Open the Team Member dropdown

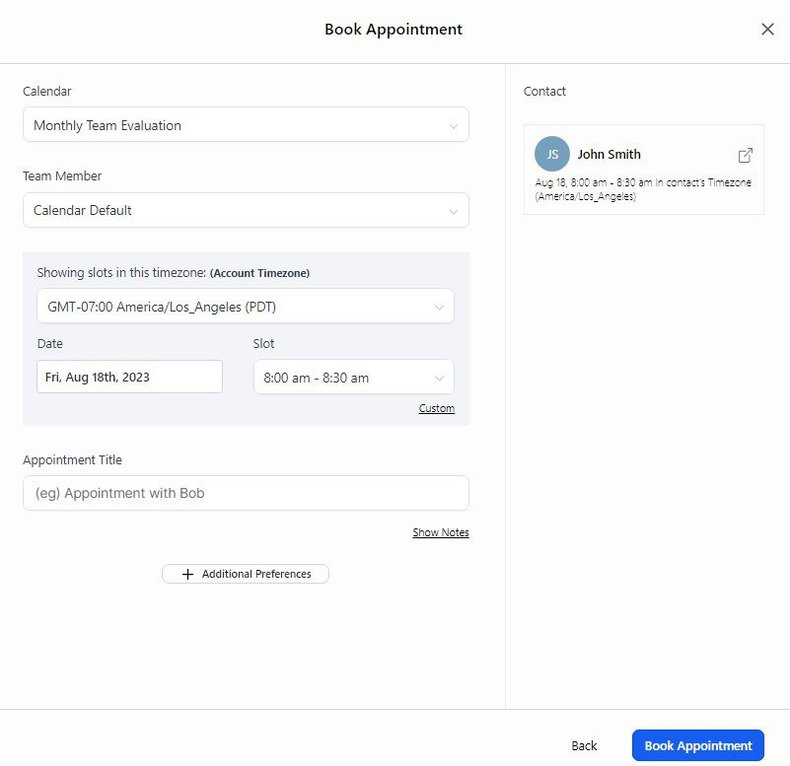pyautogui.click(x=246, y=210)
